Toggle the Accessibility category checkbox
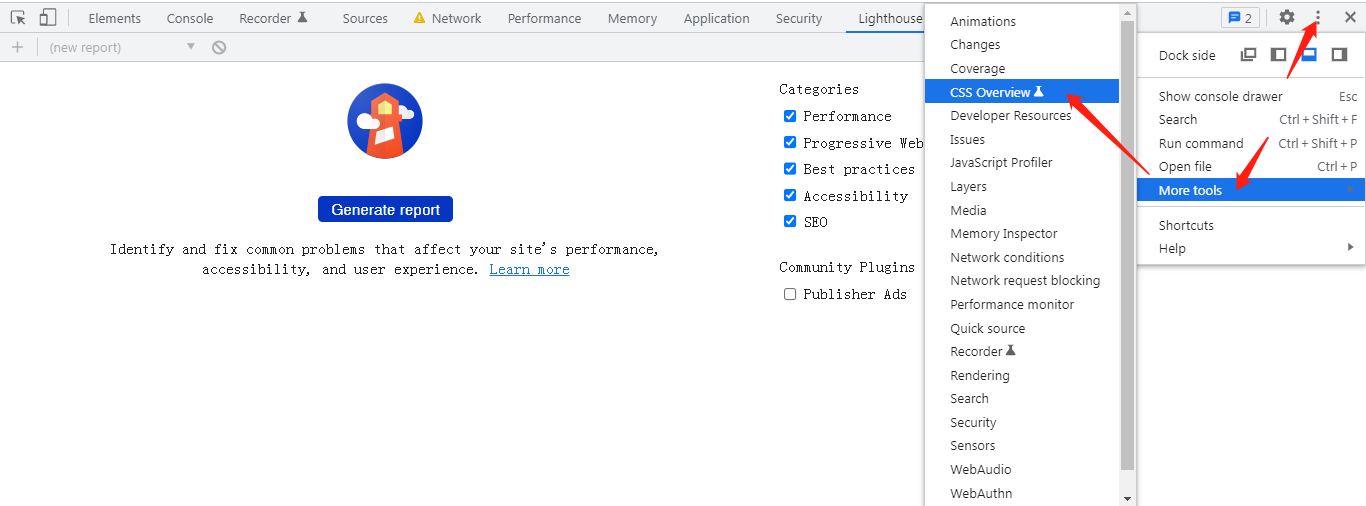The width and height of the screenshot is (1366, 506). point(790,195)
